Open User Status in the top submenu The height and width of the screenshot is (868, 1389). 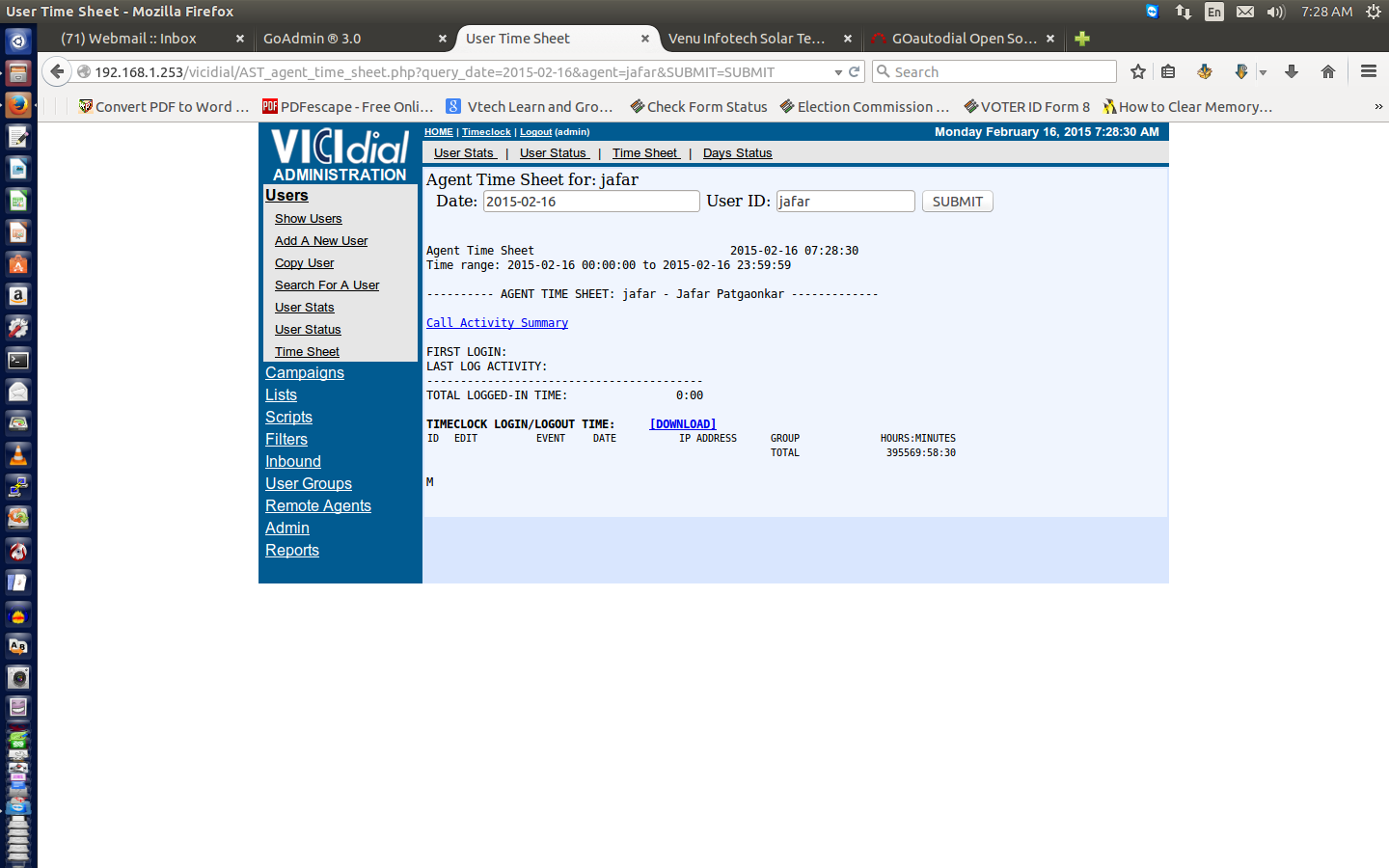pyautogui.click(x=554, y=153)
